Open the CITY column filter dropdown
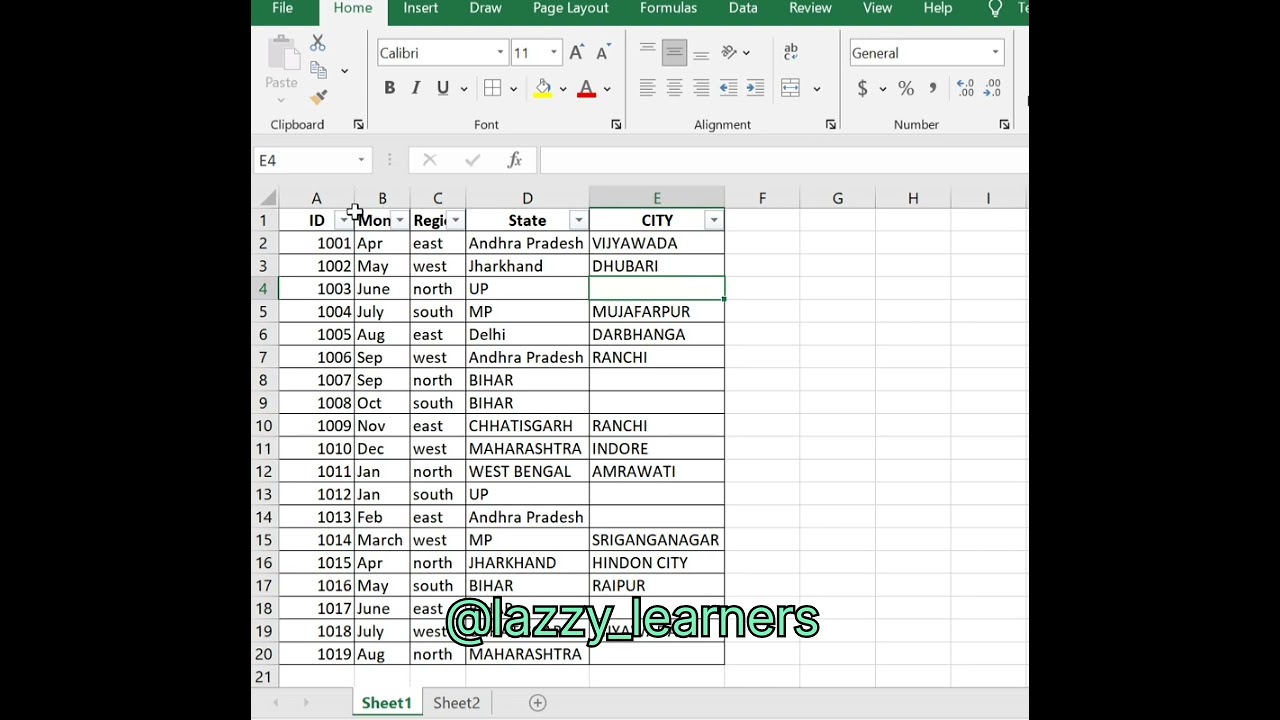The height and width of the screenshot is (720, 1280). [714, 220]
